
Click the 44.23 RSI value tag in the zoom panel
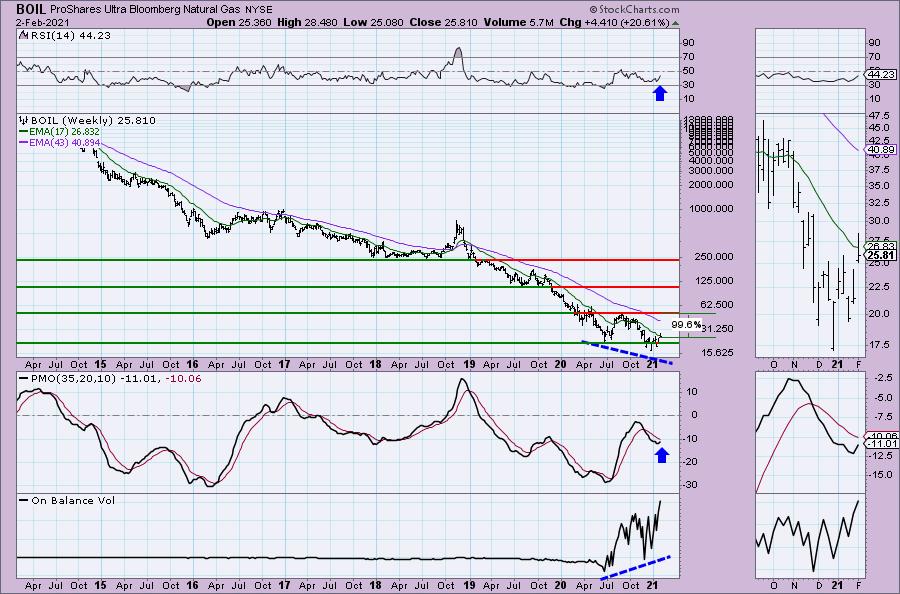click(x=881, y=75)
